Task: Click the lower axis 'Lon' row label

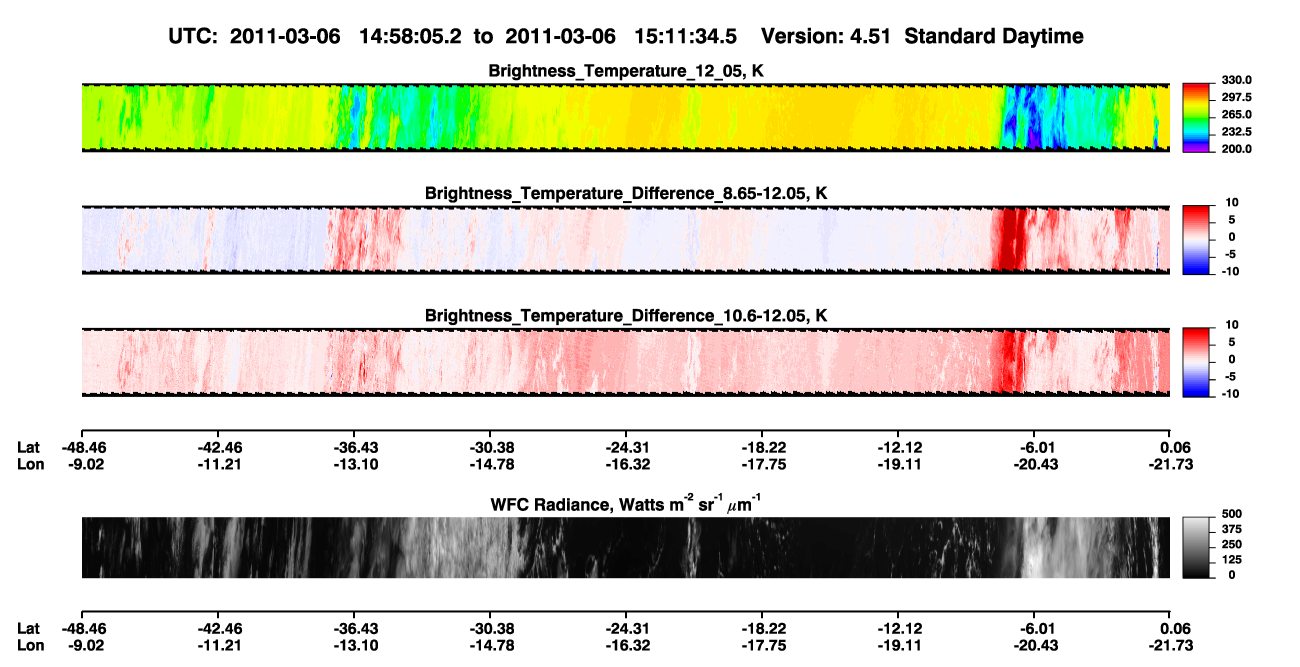Action: [29, 644]
